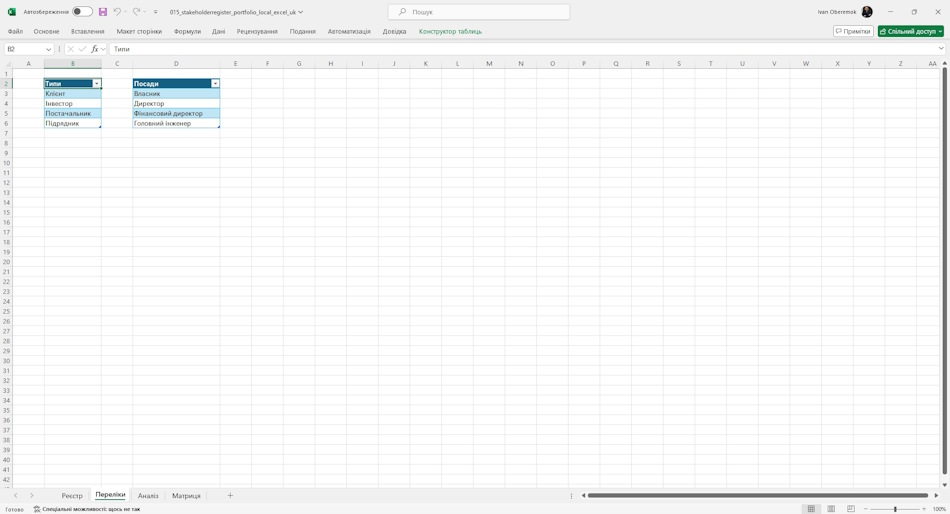The image size is (950, 514).
Task: Expand the Name Box dropdown
Action: point(48,49)
